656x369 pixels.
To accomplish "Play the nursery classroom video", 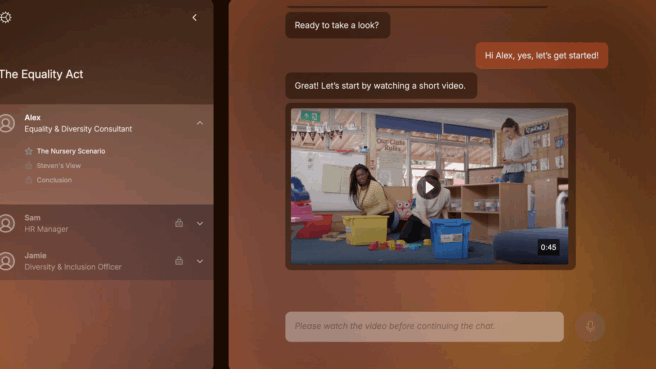I will pos(429,187).
